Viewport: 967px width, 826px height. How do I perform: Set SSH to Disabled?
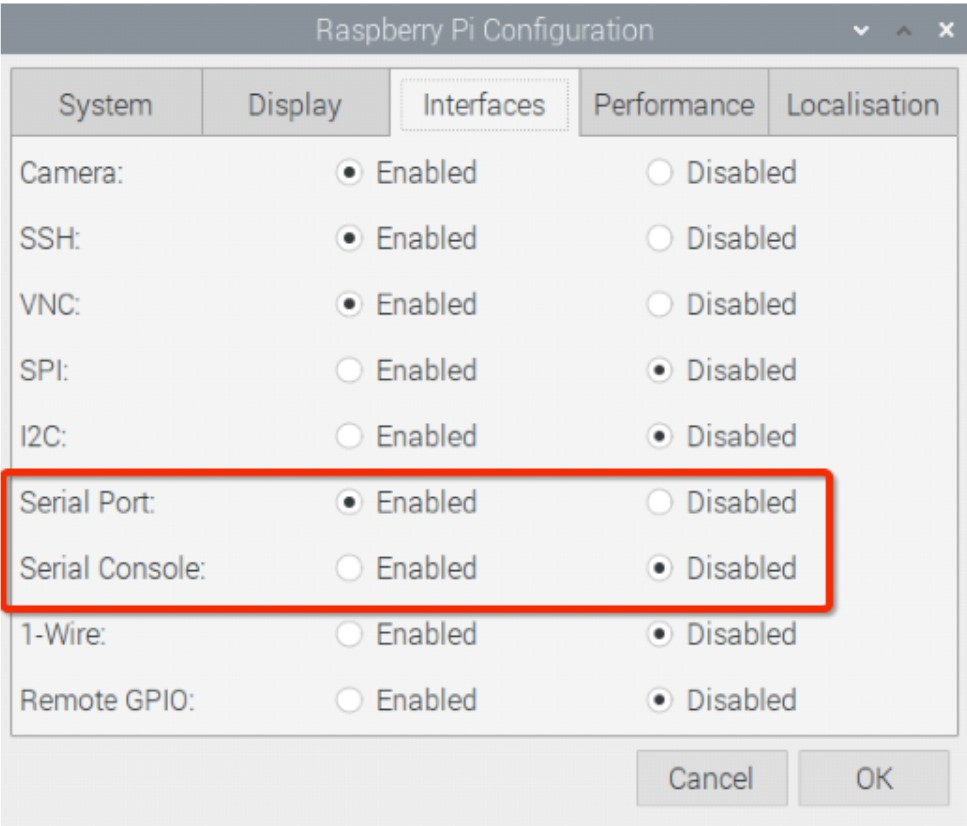coord(659,238)
